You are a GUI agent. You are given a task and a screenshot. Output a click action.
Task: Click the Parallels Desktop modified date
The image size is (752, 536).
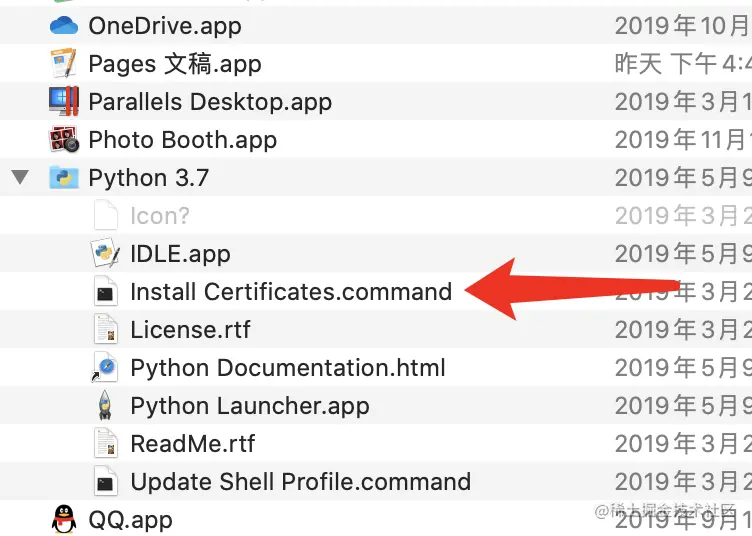pyautogui.click(x=683, y=102)
